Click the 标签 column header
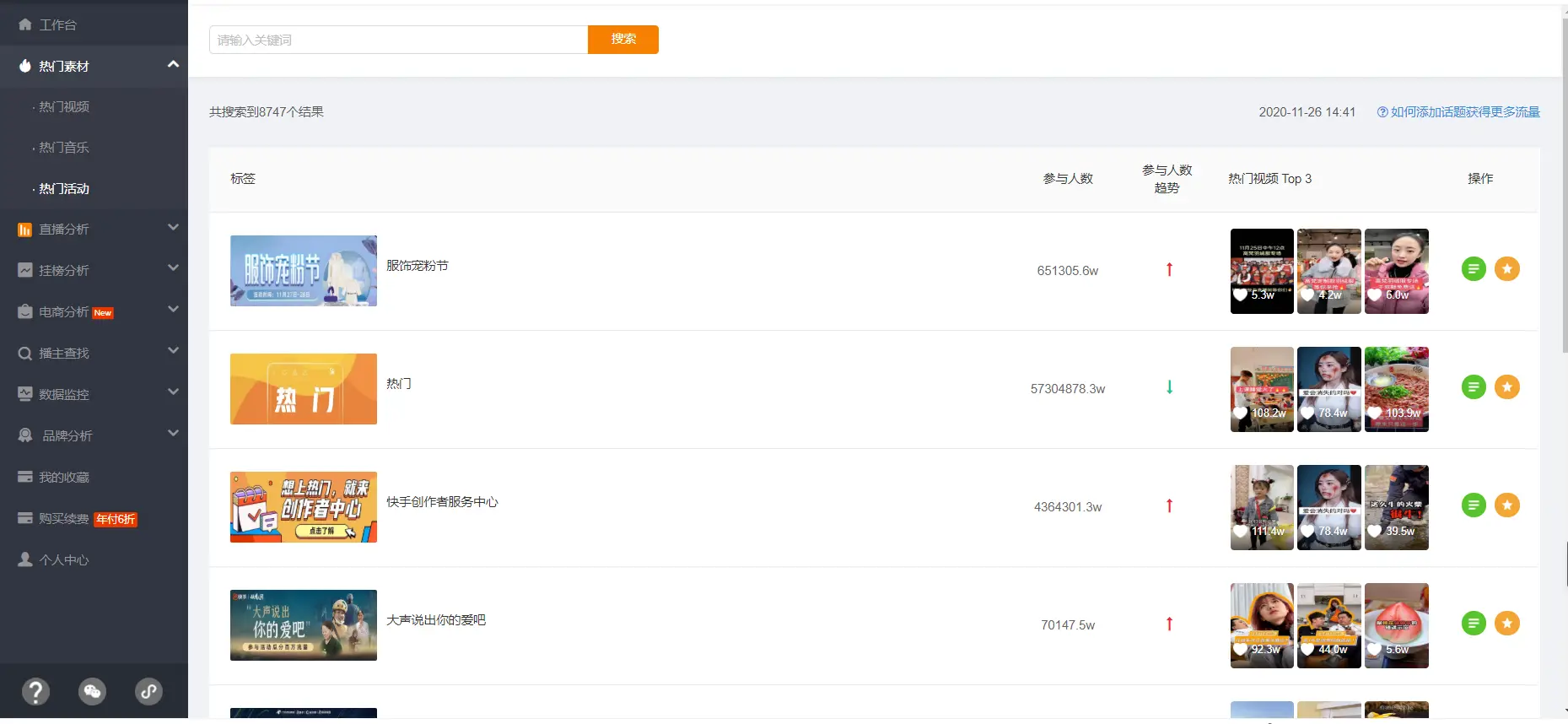Image resolution: width=1568 pixels, height=724 pixels. pyautogui.click(x=243, y=178)
